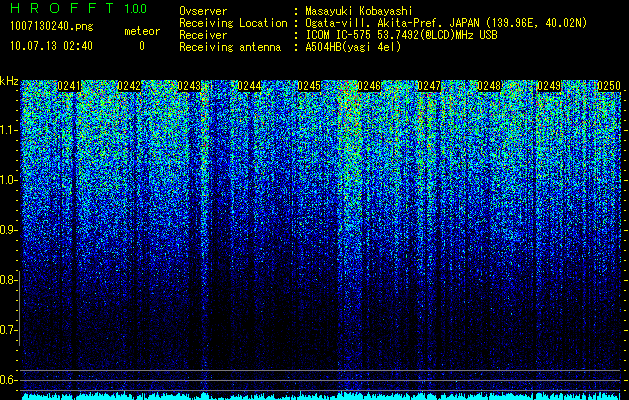Image resolution: width=629 pixels, height=400 pixels.
Task: Click the 1.0 kHz axis tick label
Action: (9, 180)
